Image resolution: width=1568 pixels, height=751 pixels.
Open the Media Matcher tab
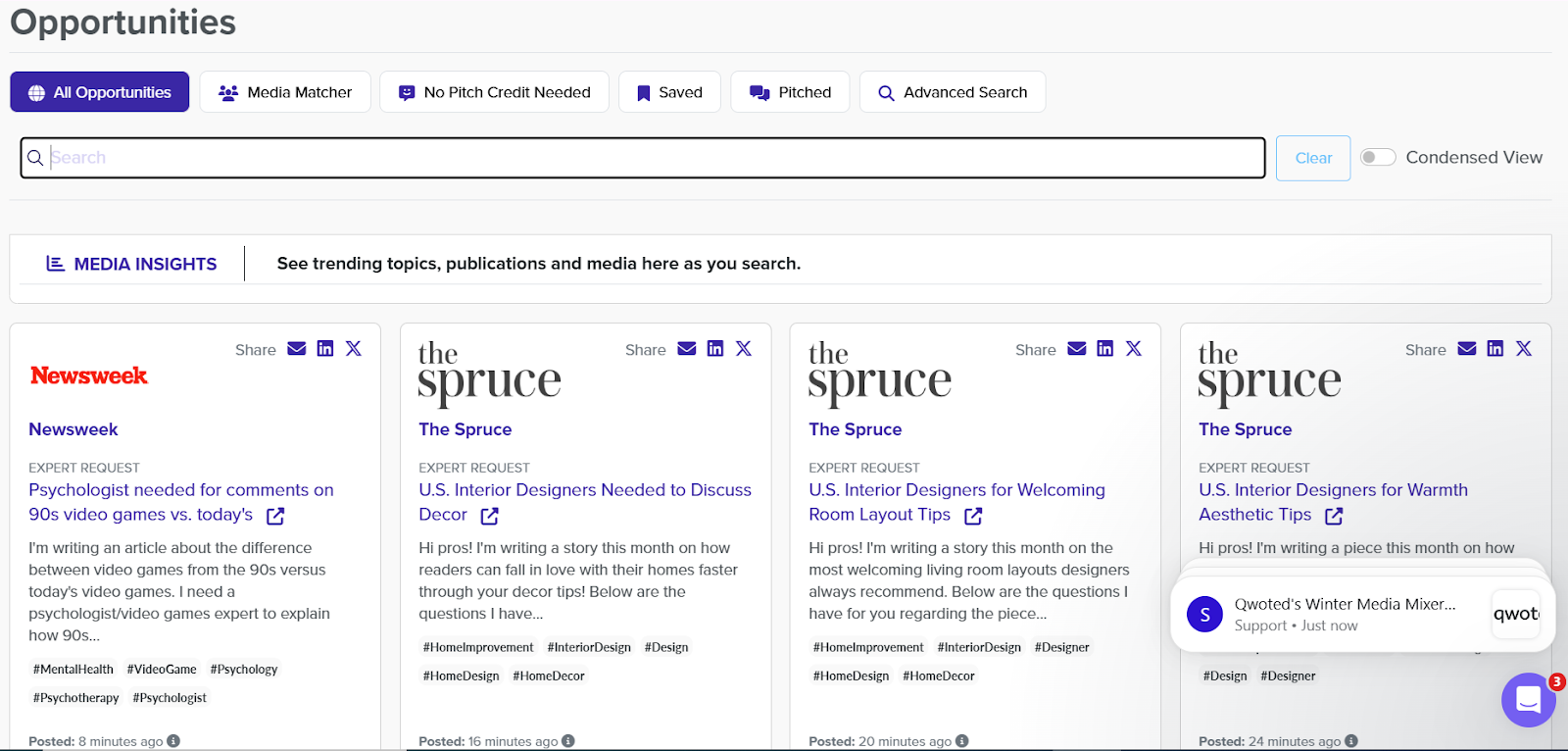pyautogui.click(x=285, y=92)
